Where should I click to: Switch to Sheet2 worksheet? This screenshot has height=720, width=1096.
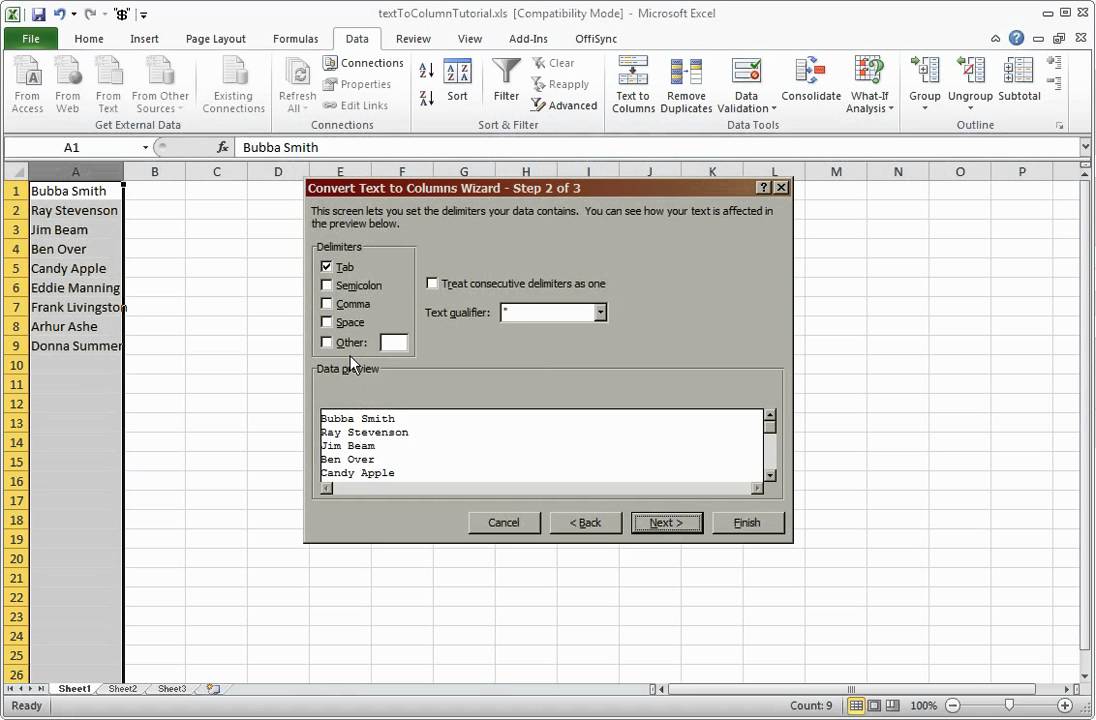coord(122,689)
